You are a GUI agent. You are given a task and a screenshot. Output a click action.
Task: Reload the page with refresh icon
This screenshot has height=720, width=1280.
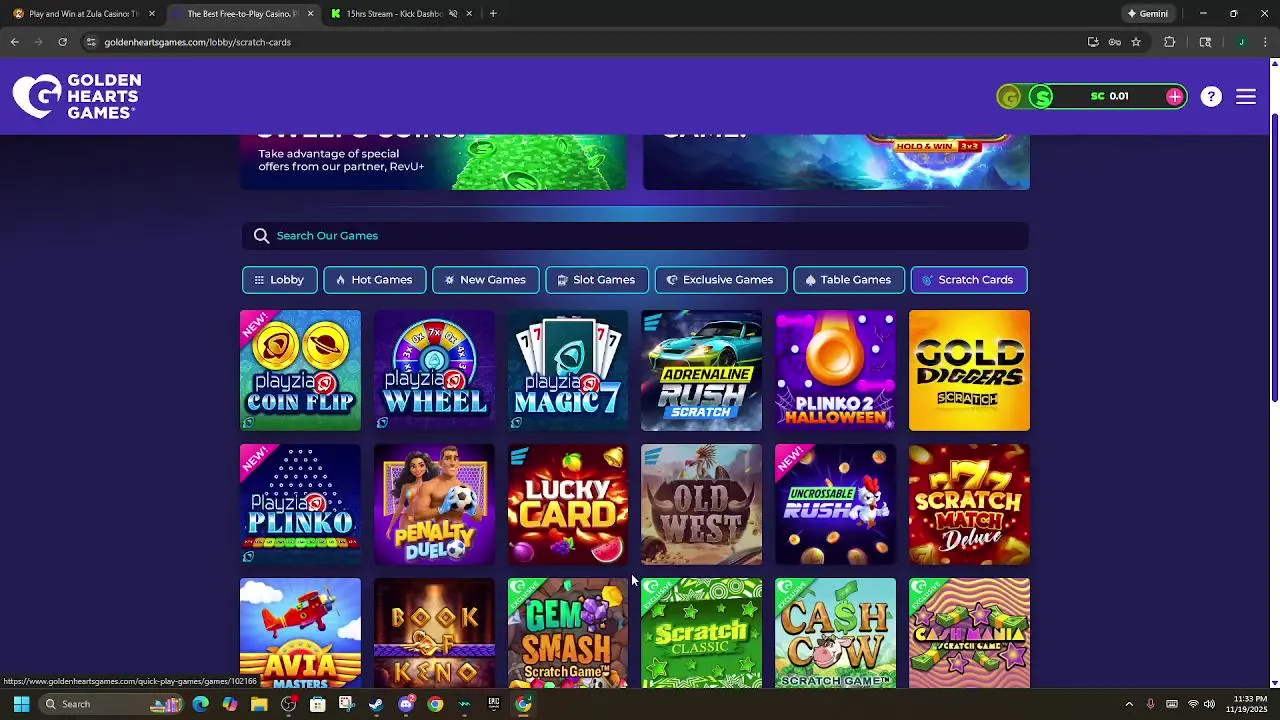62,42
